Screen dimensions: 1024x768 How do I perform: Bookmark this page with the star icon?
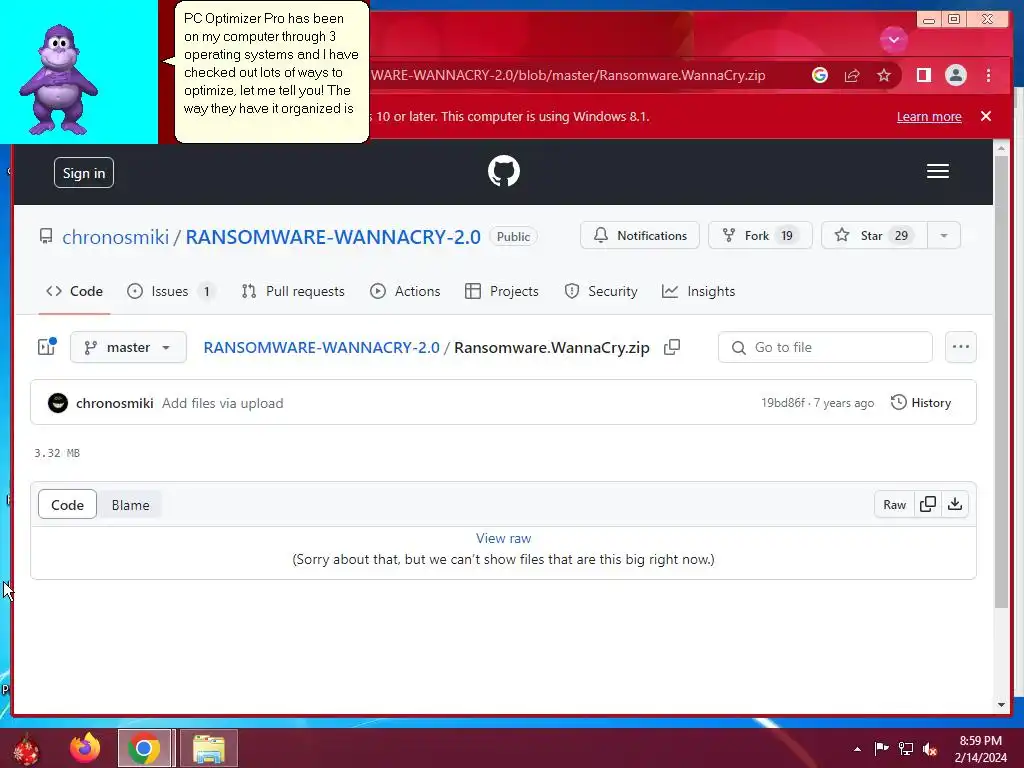coord(884,75)
